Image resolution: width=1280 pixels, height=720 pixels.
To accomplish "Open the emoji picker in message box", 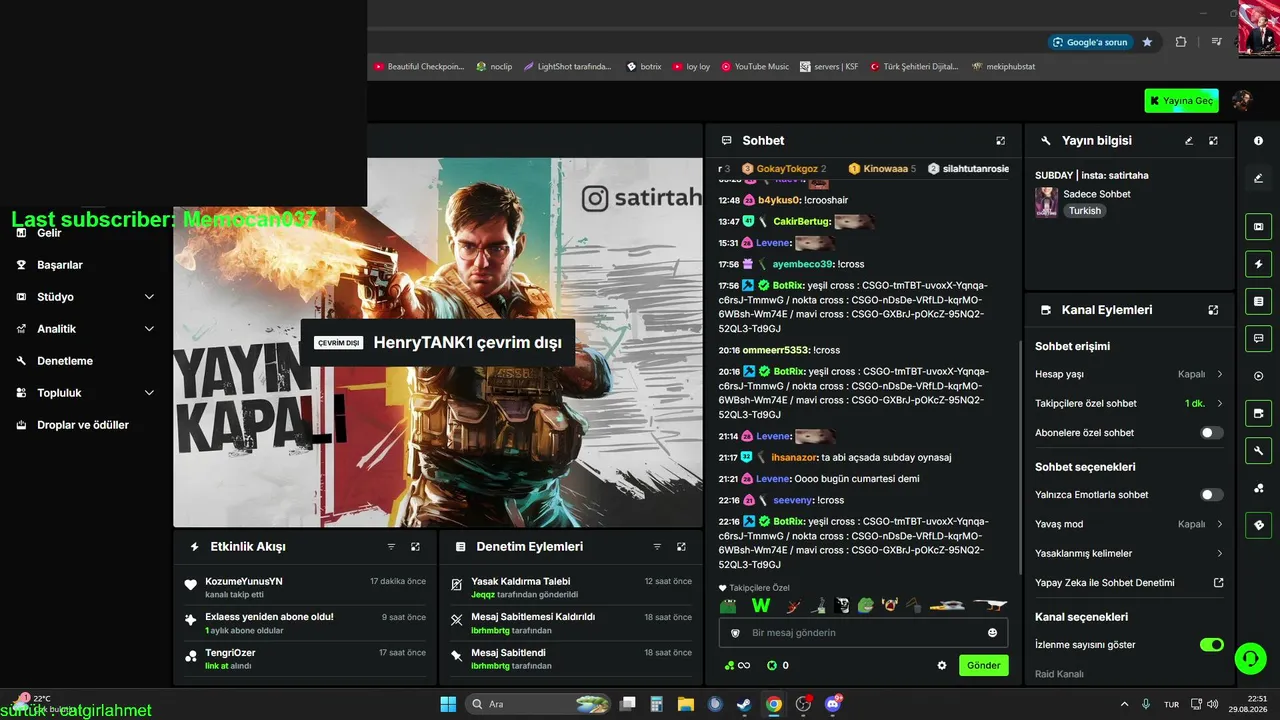I will 992,633.
